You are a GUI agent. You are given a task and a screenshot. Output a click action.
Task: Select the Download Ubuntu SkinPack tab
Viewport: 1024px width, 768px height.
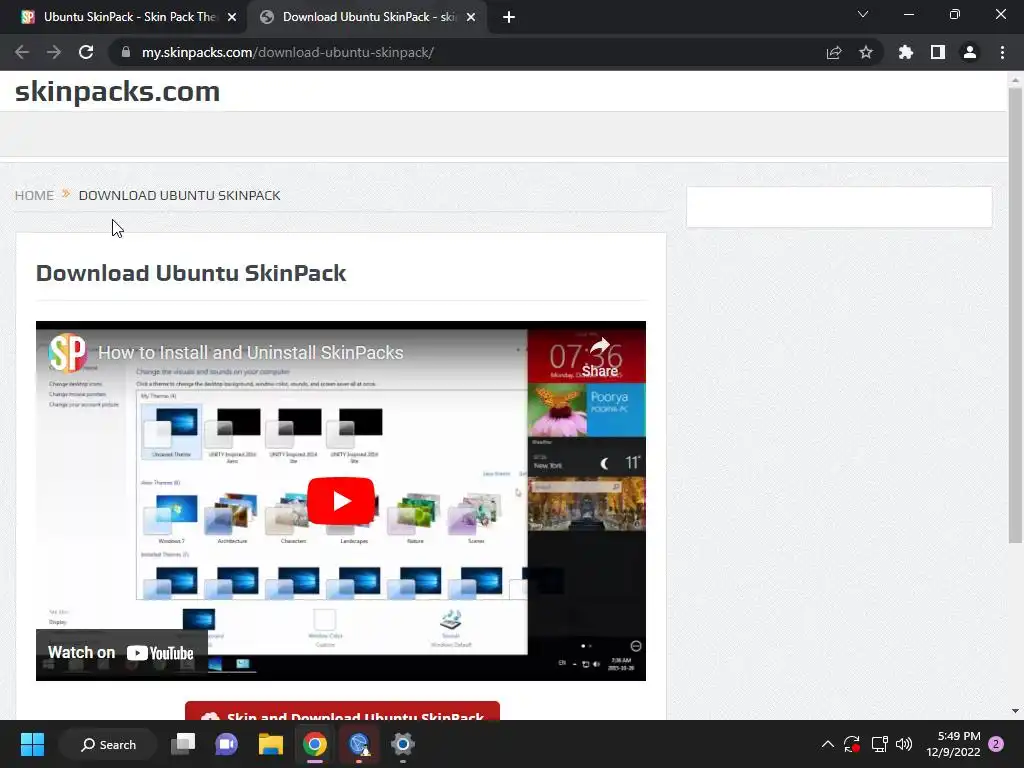[366, 18]
